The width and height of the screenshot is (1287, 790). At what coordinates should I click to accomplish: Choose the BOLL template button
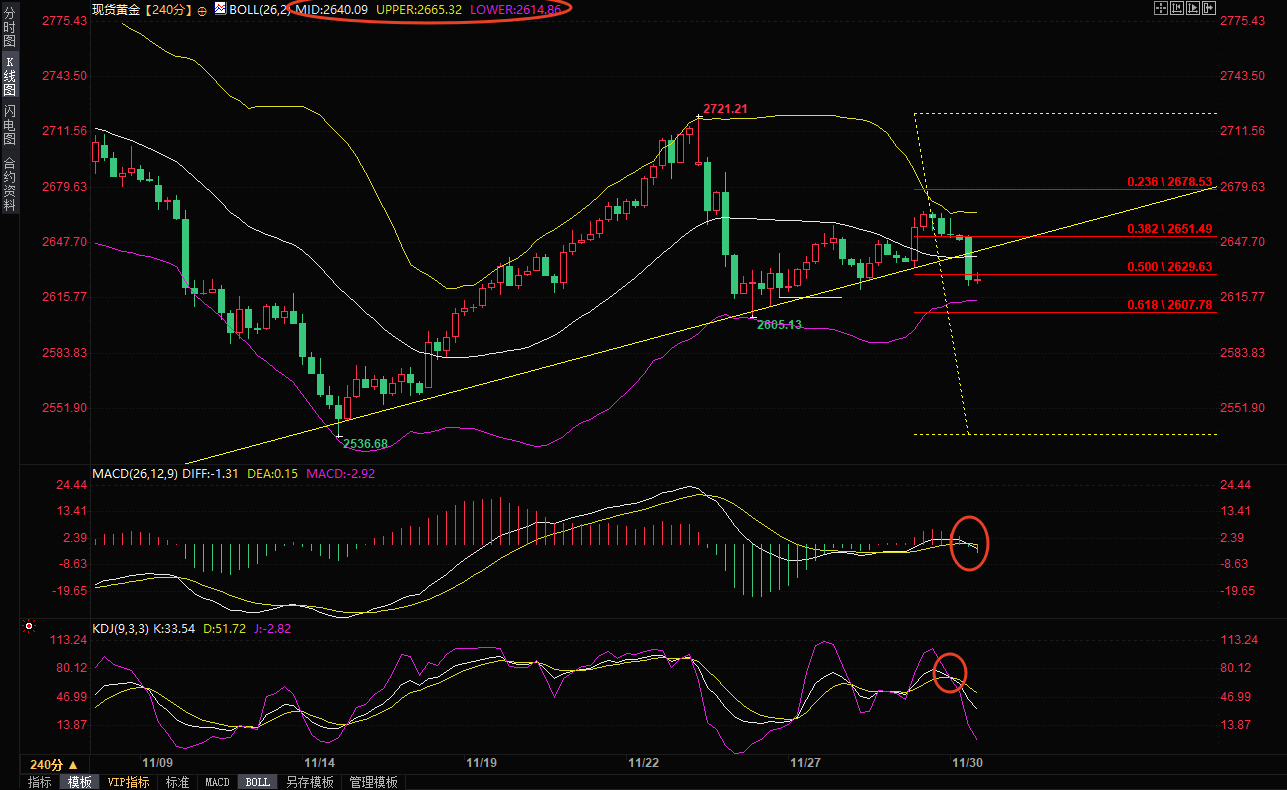coord(258,782)
